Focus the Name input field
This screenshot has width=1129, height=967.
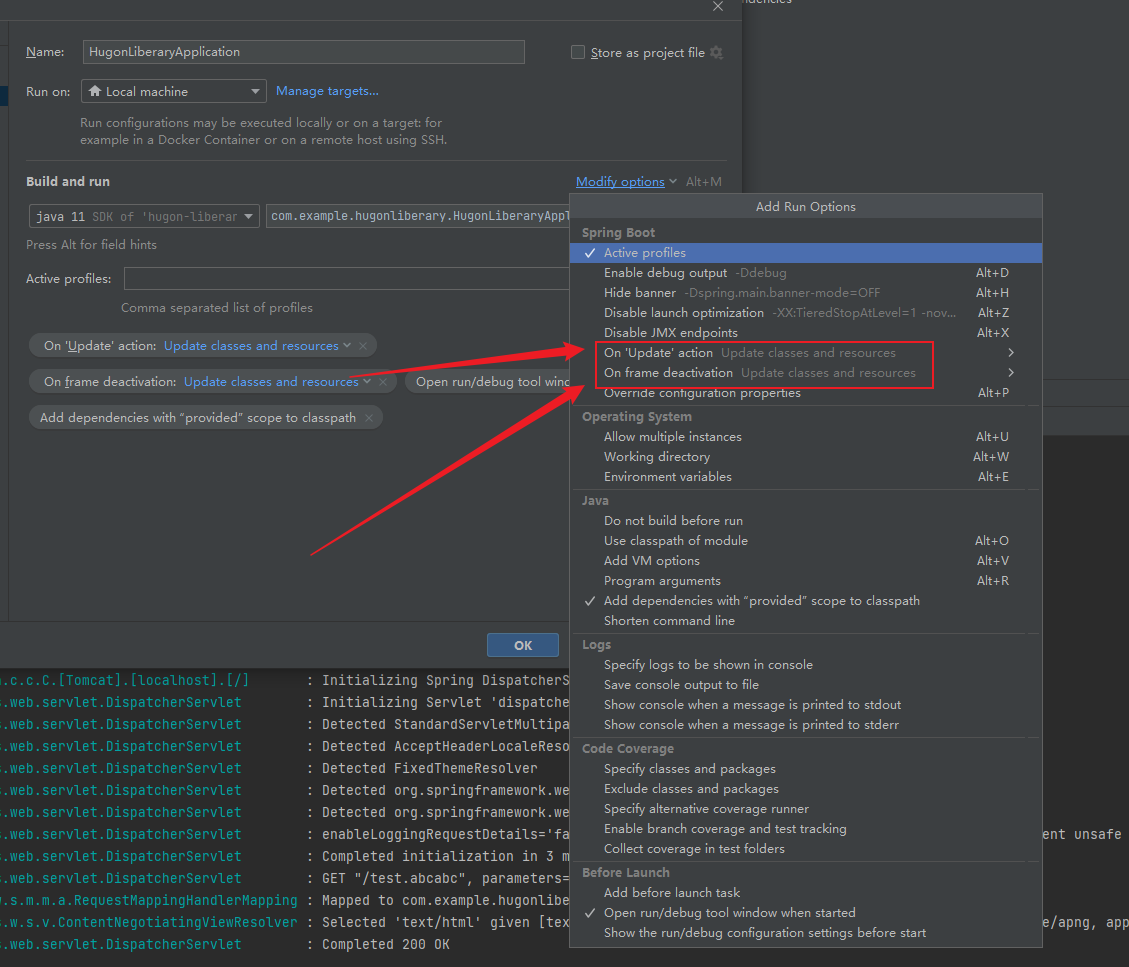point(303,52)
